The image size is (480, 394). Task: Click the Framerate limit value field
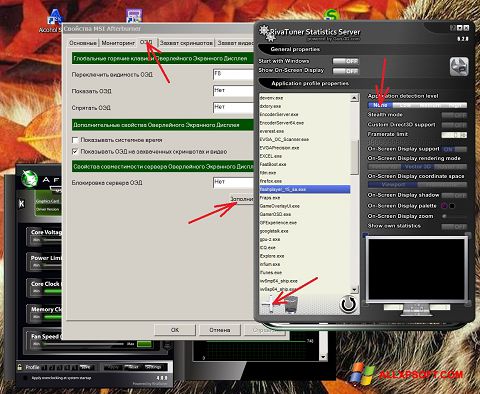coord(454,135)
